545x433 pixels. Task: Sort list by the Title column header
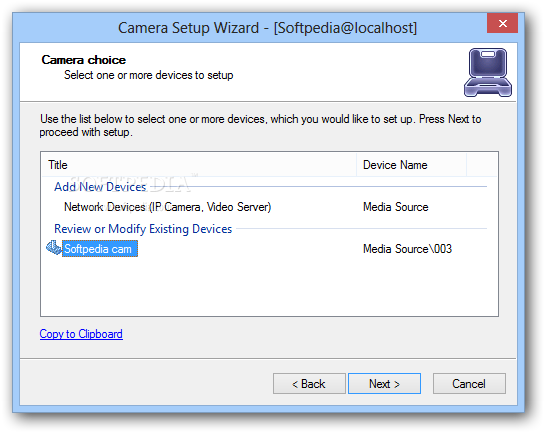[x=199, y=165]
